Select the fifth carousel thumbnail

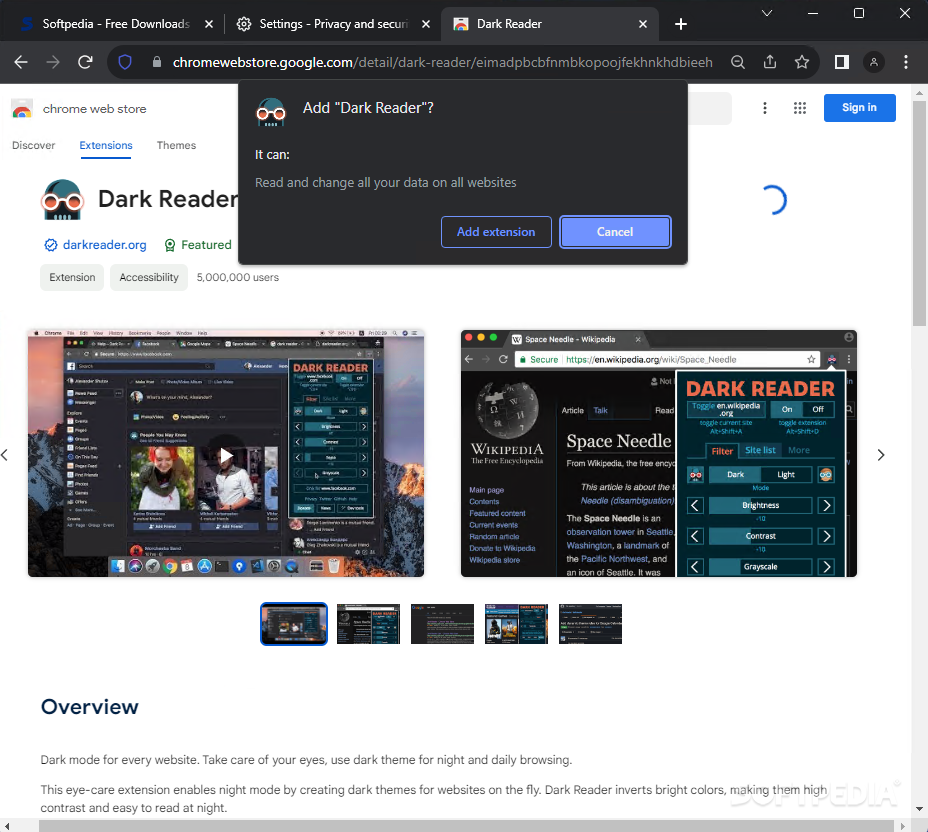coord(590,624)
